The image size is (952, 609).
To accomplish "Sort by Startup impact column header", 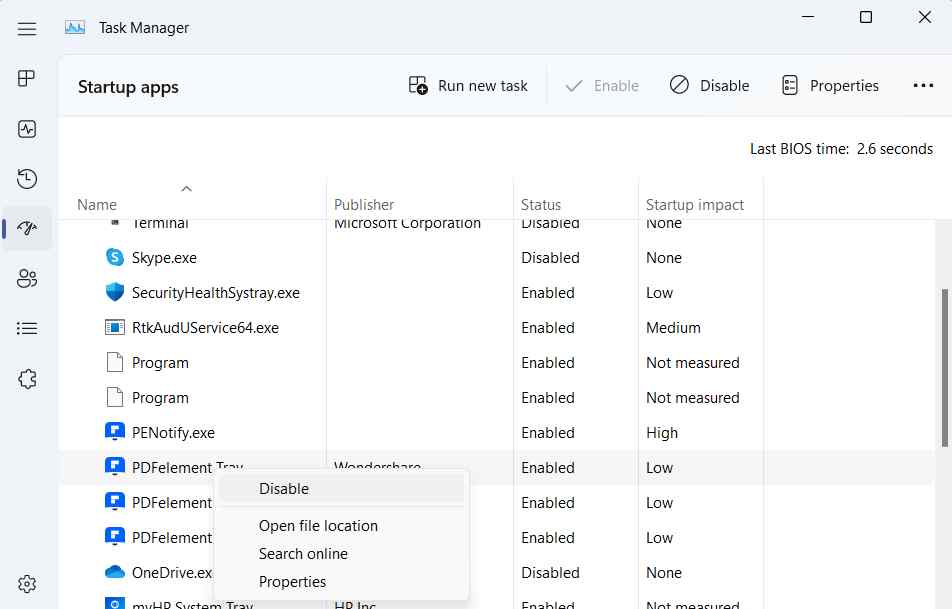I will pos(695,205).
